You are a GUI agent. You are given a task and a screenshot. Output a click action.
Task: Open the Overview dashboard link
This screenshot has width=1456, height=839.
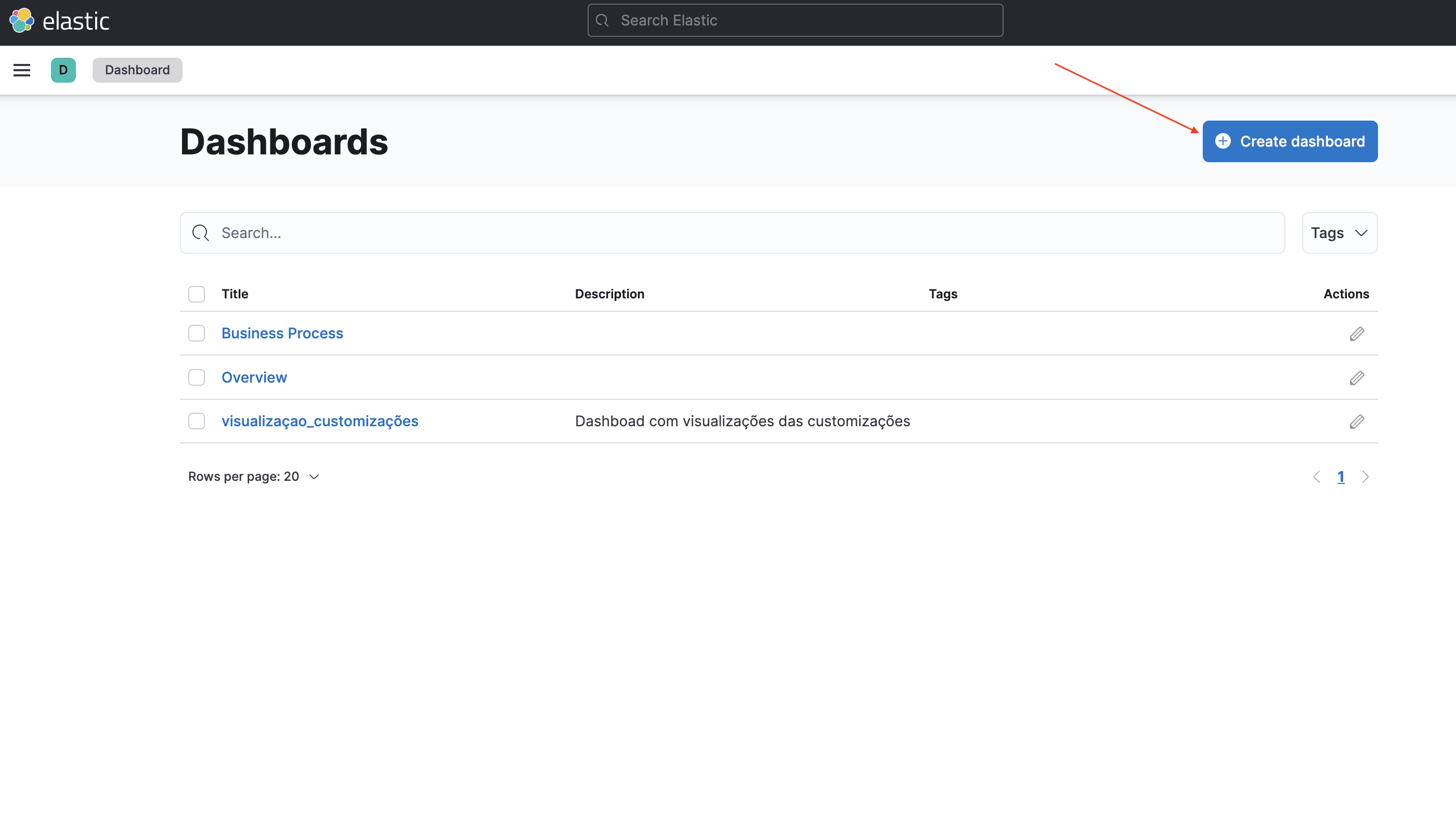pos(254,377)
